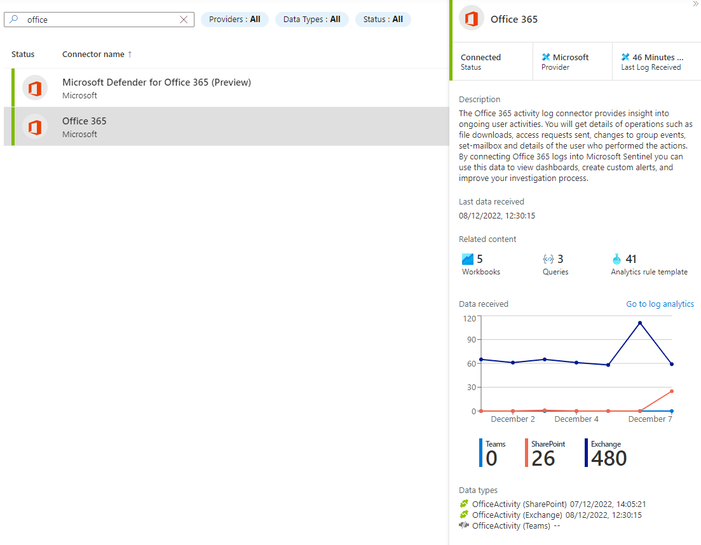Screen dimensions: 701x545
Task: Clear the search box text
Action: [183, 19]
